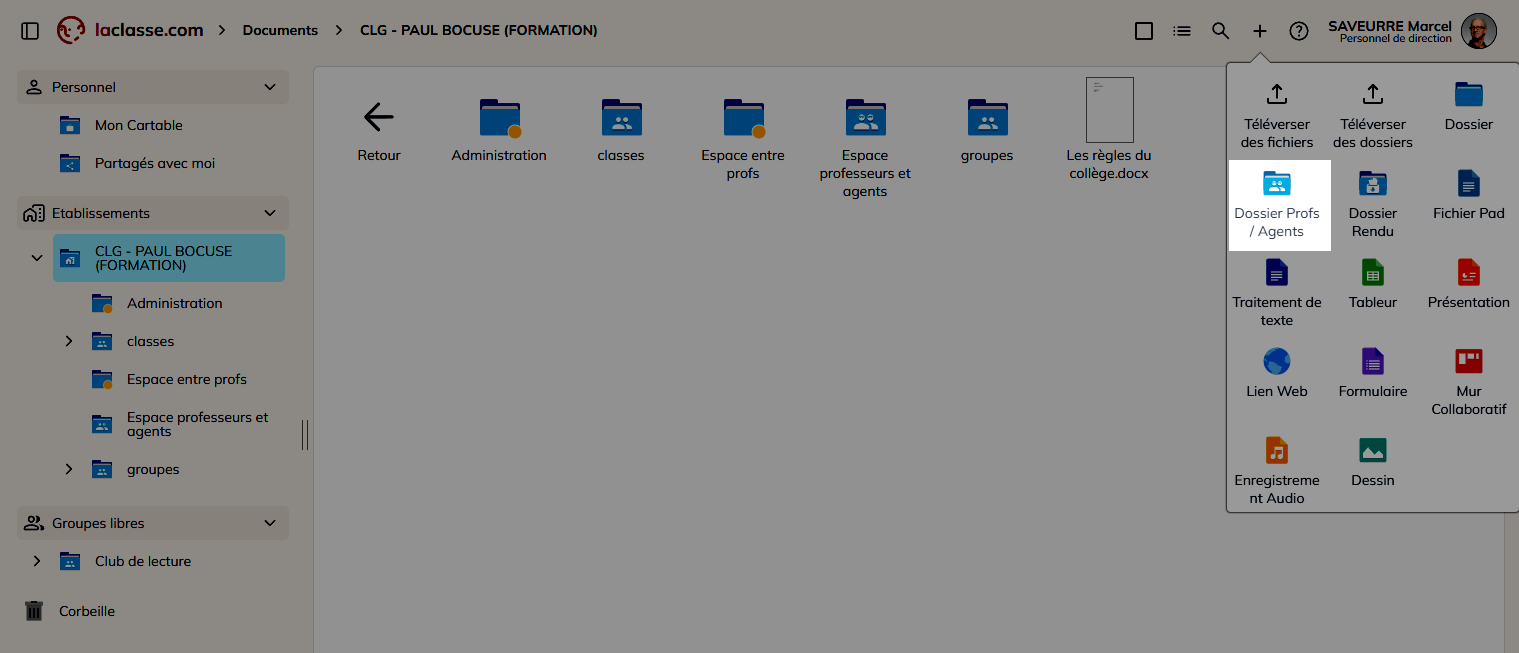Screen dimensions: 1519x653
Task: Open the search magnifier
Action: coord(1220,31)
